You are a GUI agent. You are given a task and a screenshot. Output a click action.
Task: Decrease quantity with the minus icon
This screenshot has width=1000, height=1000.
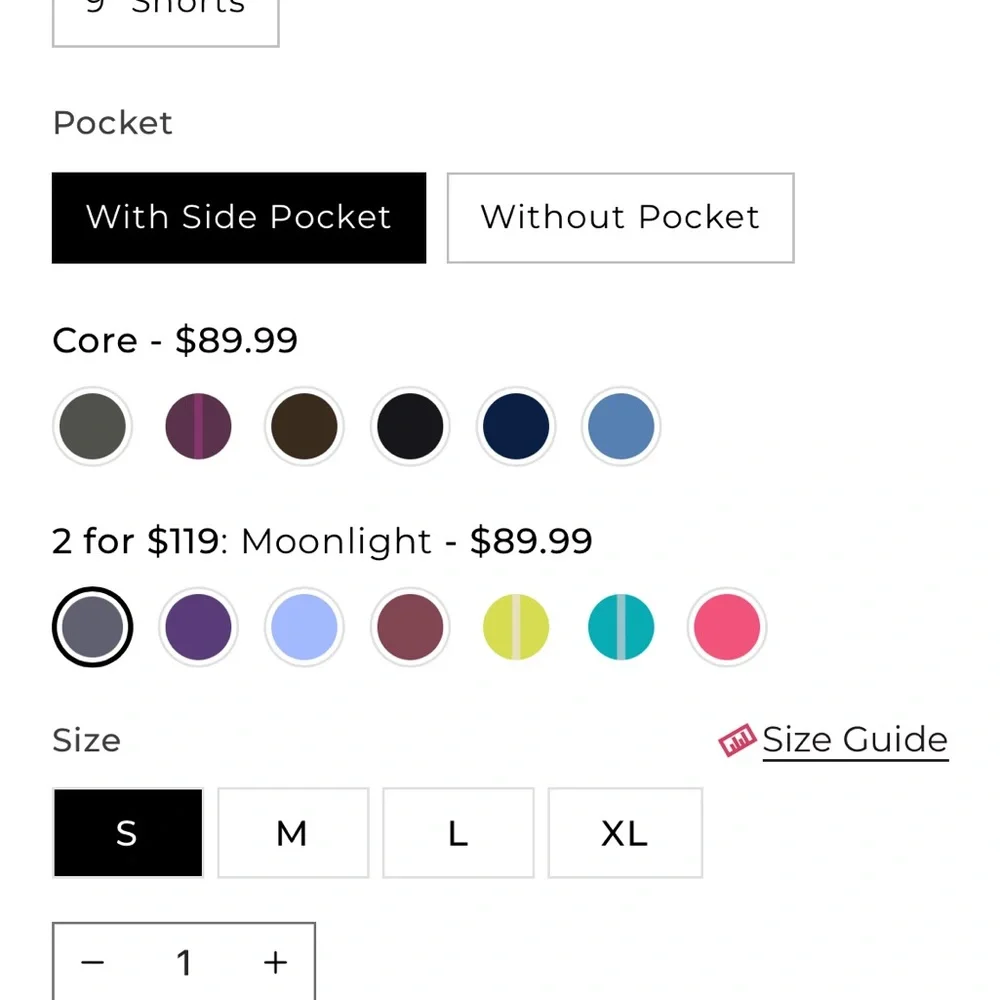[x=92, y=963]
